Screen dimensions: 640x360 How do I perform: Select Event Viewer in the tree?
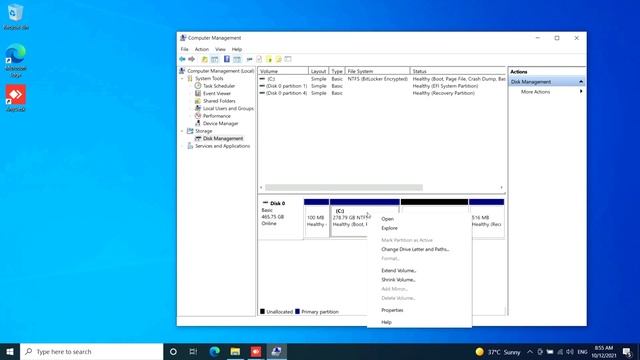pyautogui.click(x=217, y=93)
